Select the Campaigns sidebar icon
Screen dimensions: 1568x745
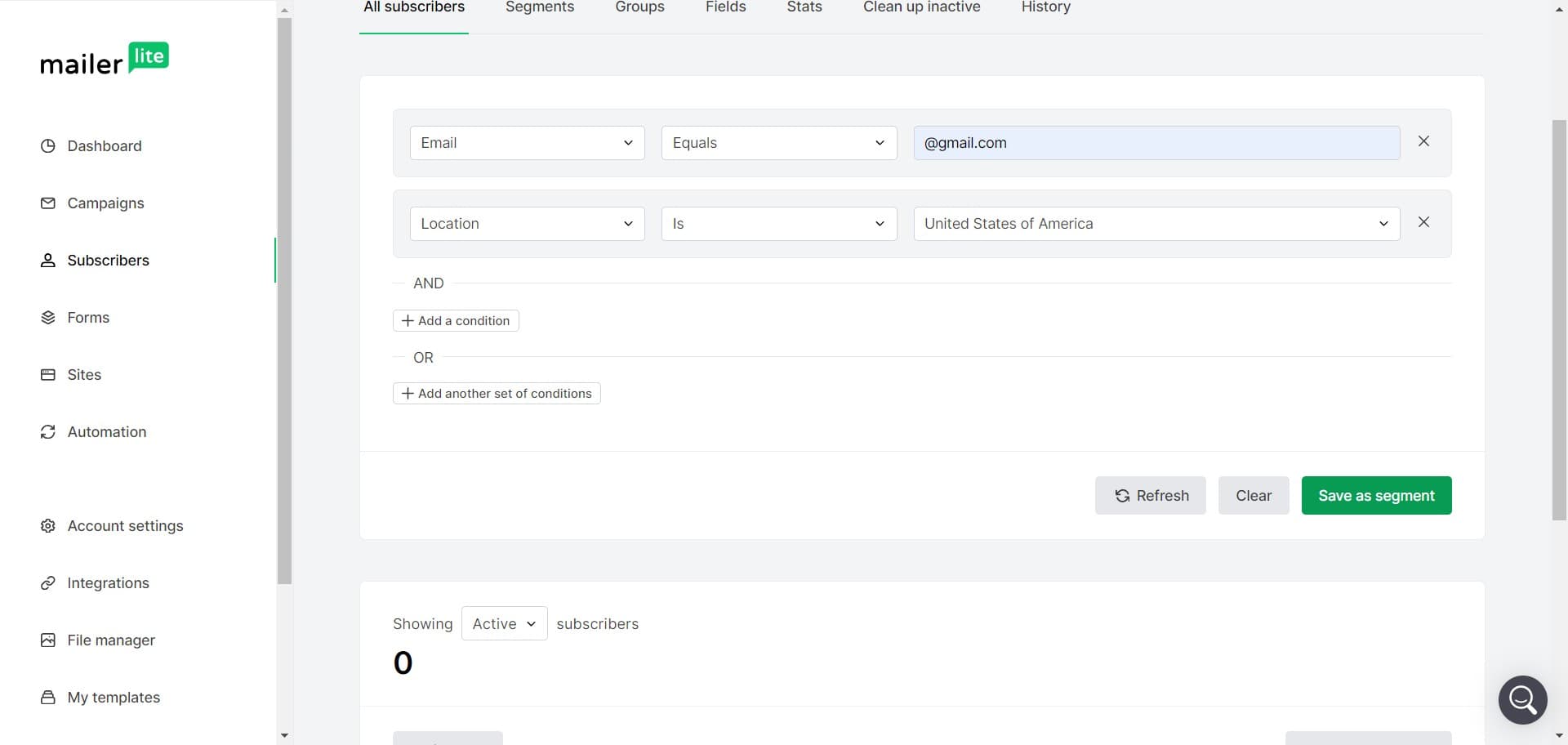[48, 203]
